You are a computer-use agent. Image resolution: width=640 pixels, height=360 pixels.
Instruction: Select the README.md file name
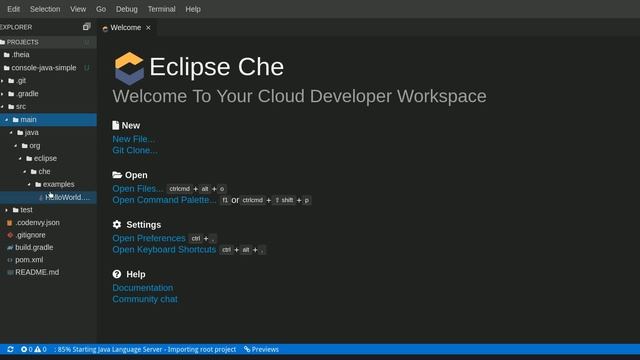pyautogui.click(x=37, y=272)
